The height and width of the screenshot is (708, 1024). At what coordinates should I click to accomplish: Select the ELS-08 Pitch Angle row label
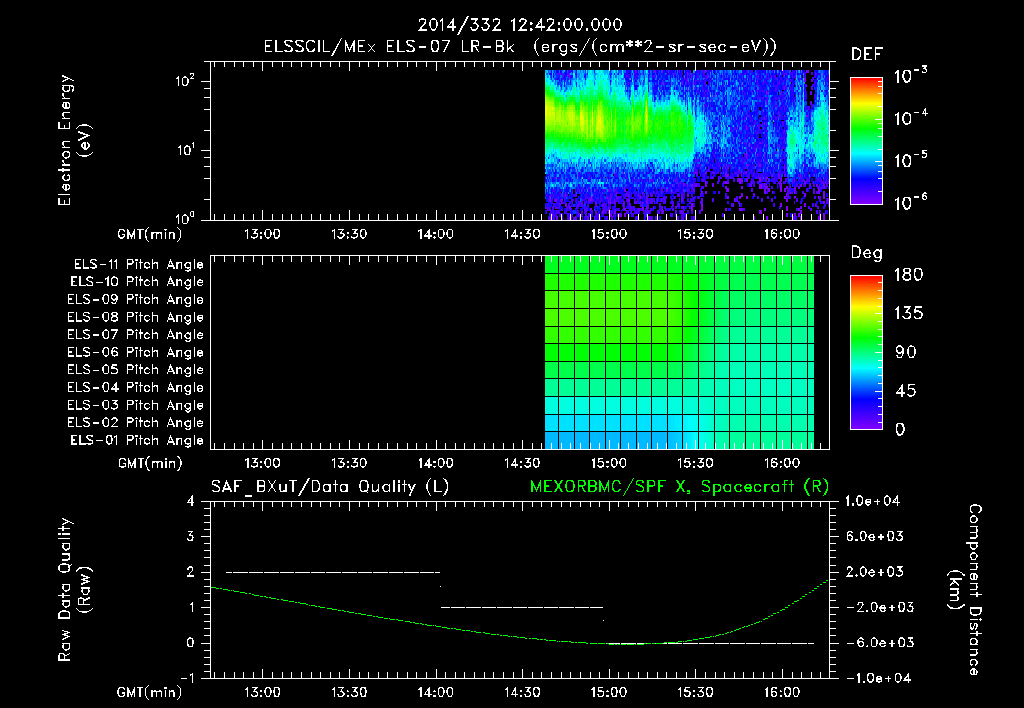(135, 317)
